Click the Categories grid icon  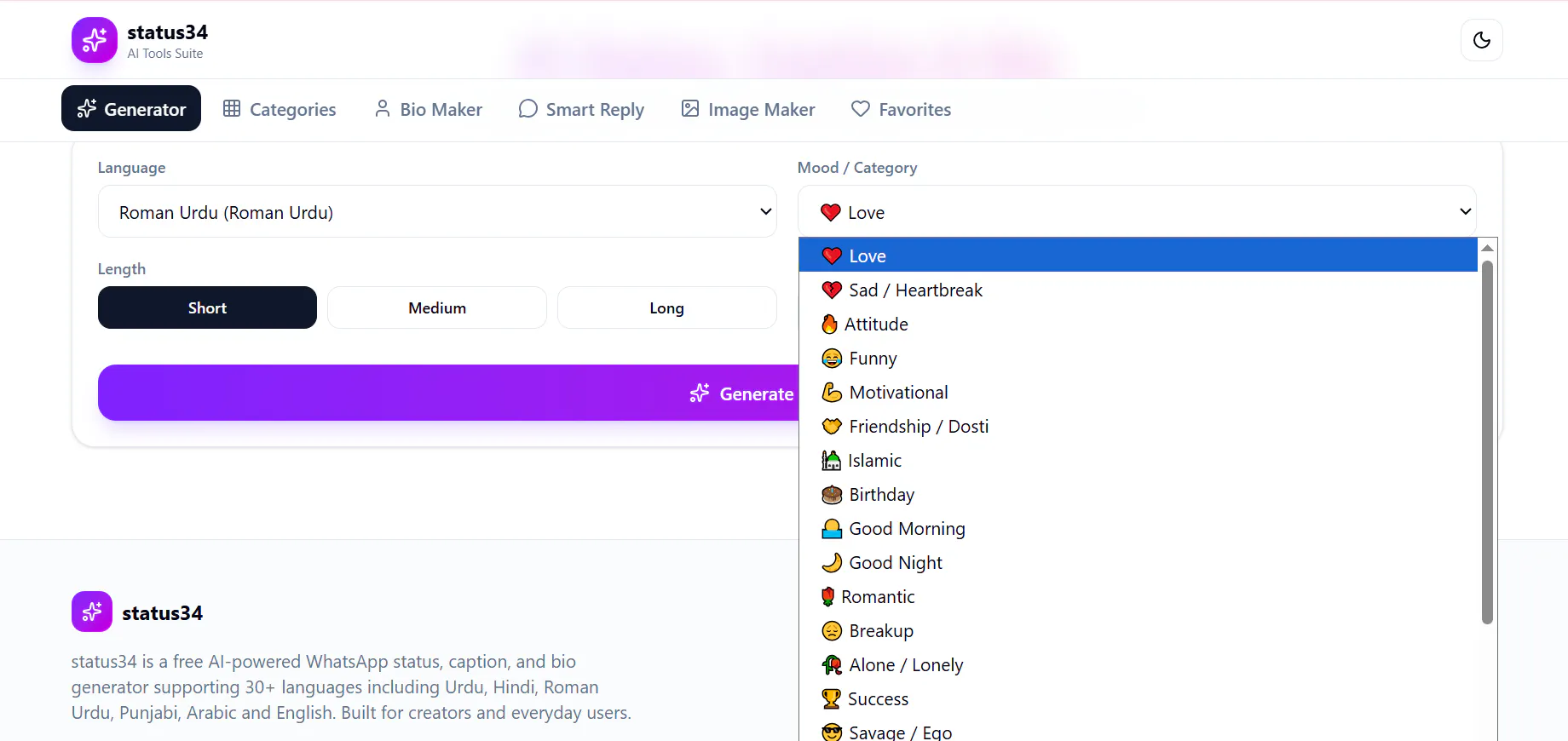[x=232, y=108]
